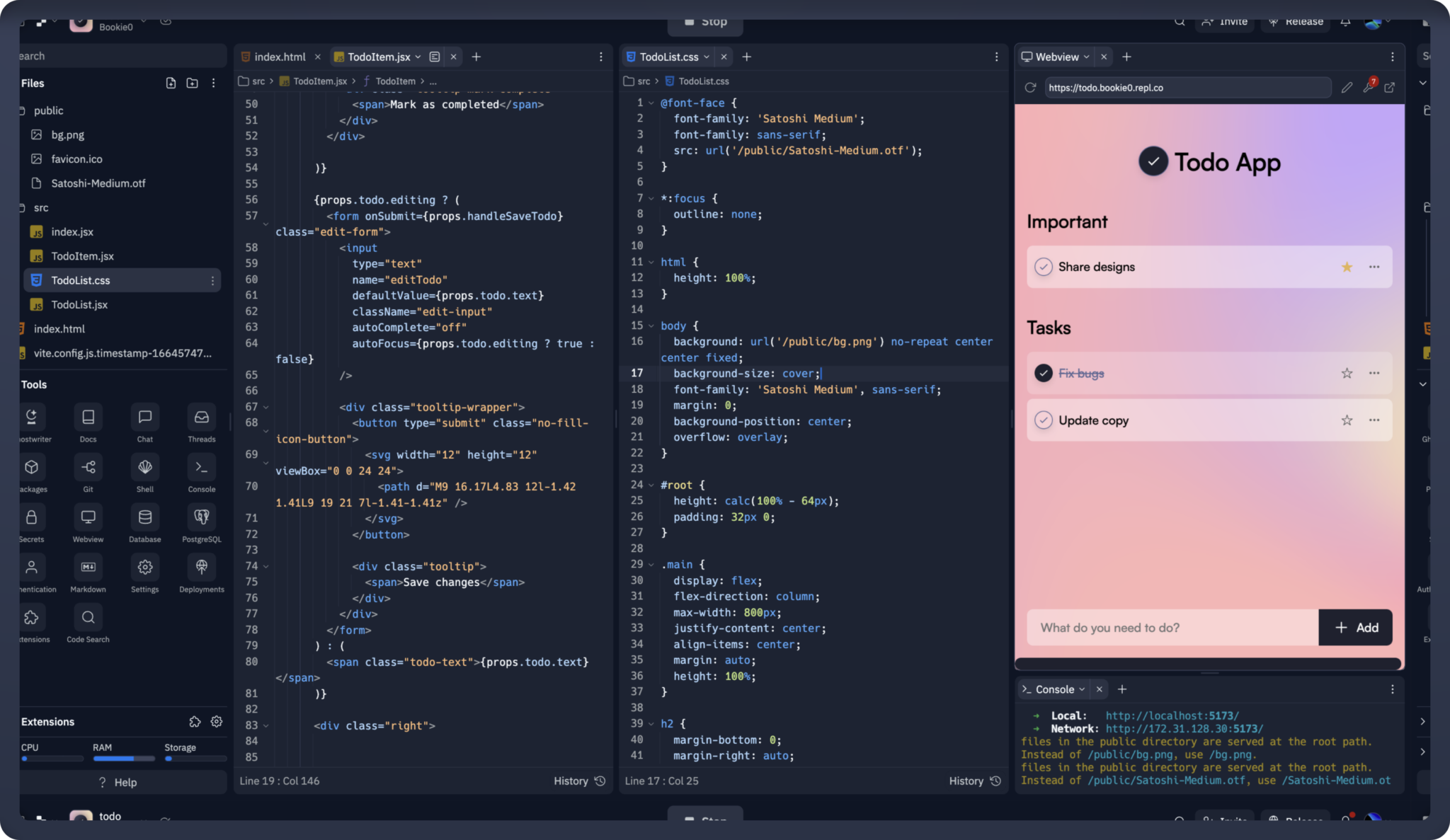The height and width of the screenshot is (840, 1450).
Task: Open the TodoItem.jsx tab dropdown chevron
Action: [418, 57]
